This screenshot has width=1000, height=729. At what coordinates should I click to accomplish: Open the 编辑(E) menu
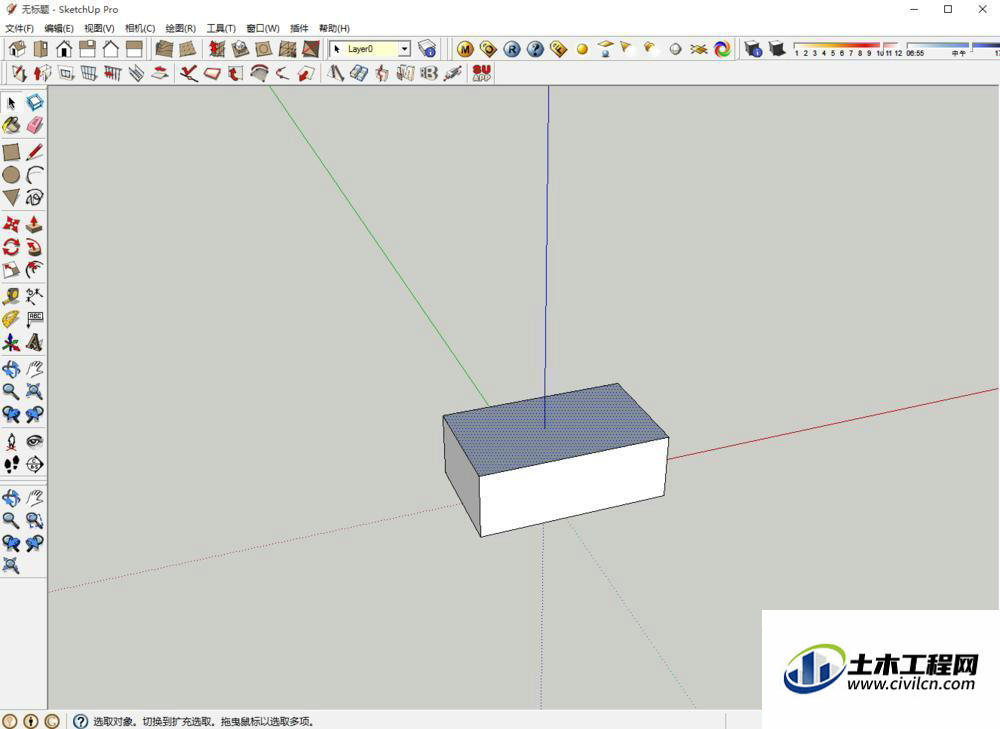(x=59, y=28)
